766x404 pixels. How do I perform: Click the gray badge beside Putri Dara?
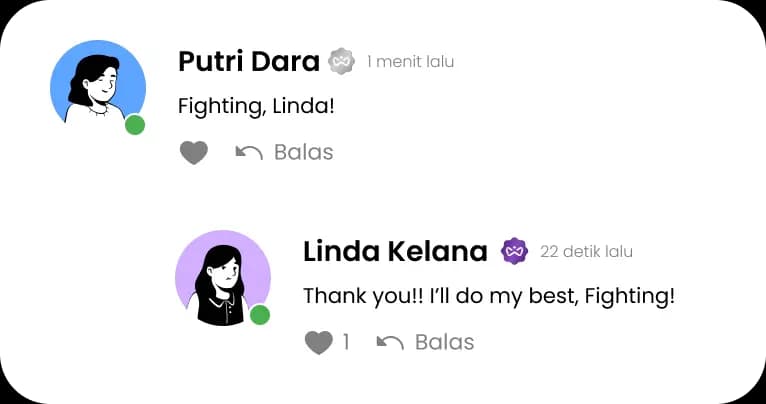[x=342, y=61]
